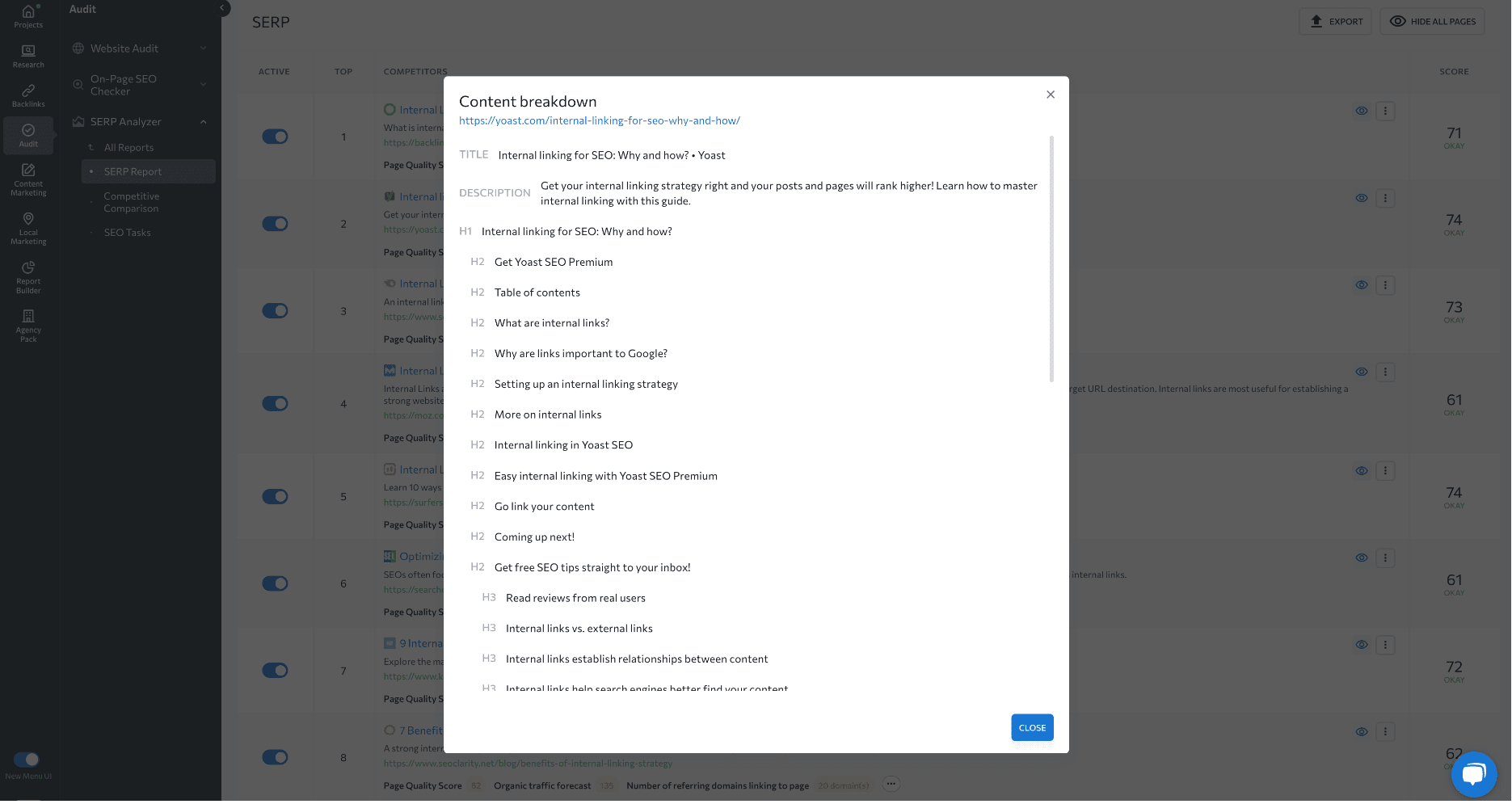Open three-dot menu for competitor 3
Viewport: 1512px width, 804px height.
[x=1385, y=285]
